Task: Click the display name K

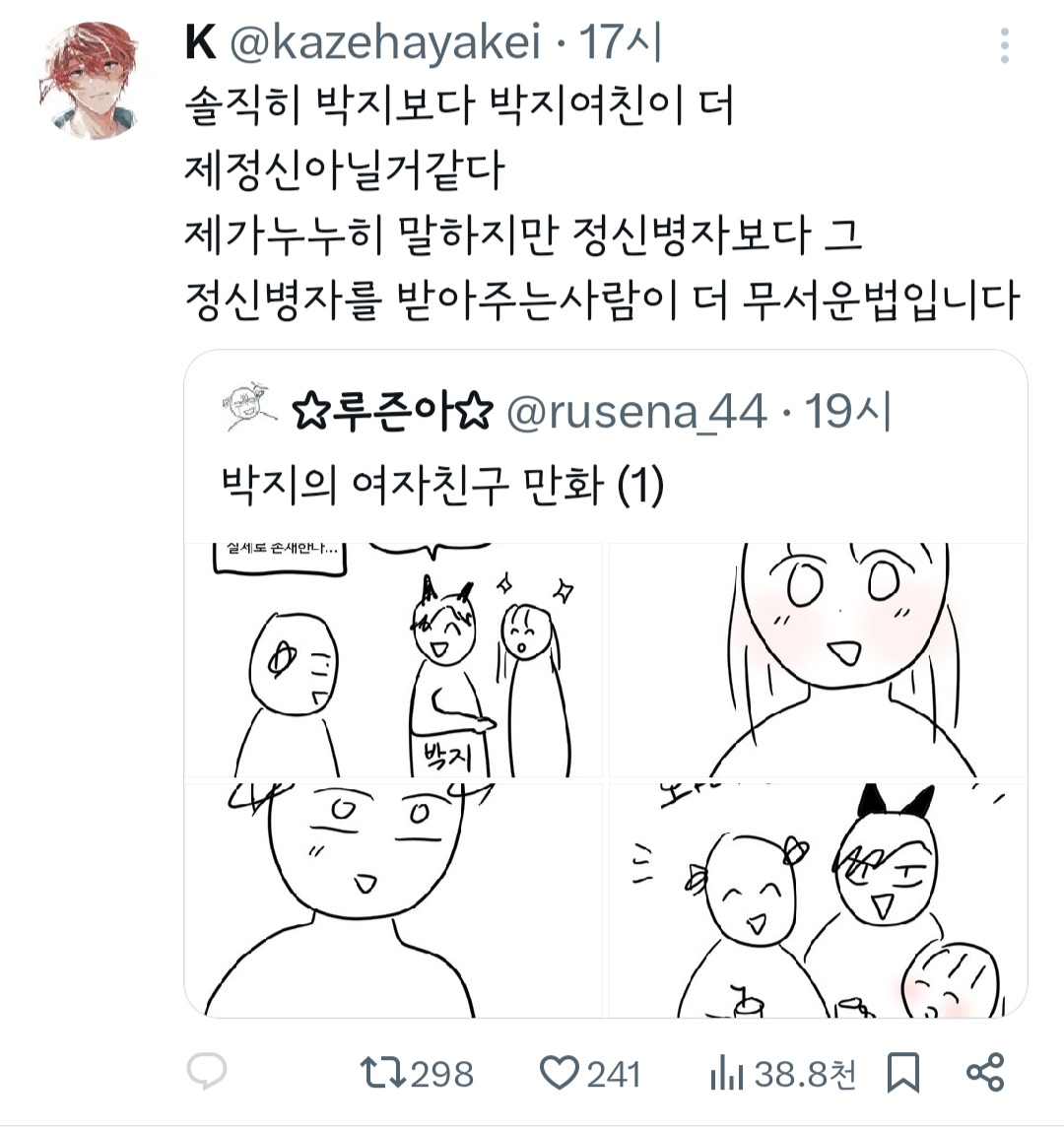Action: (201, 42)
